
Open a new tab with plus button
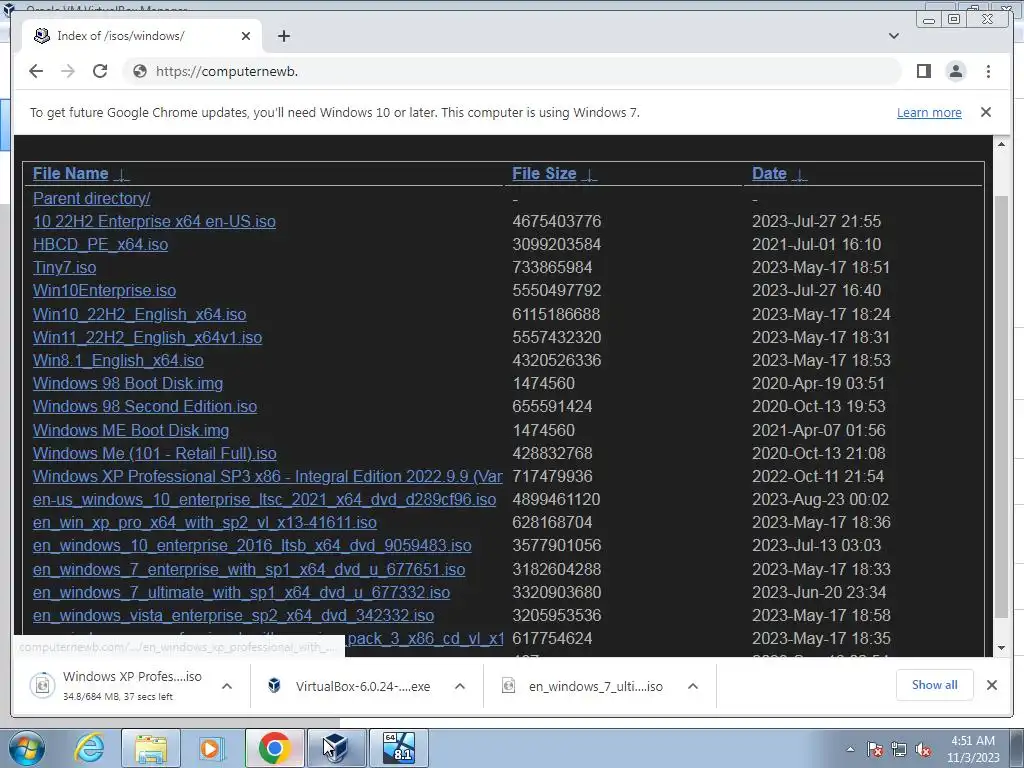pyautogui.click(x=283, y=36)
